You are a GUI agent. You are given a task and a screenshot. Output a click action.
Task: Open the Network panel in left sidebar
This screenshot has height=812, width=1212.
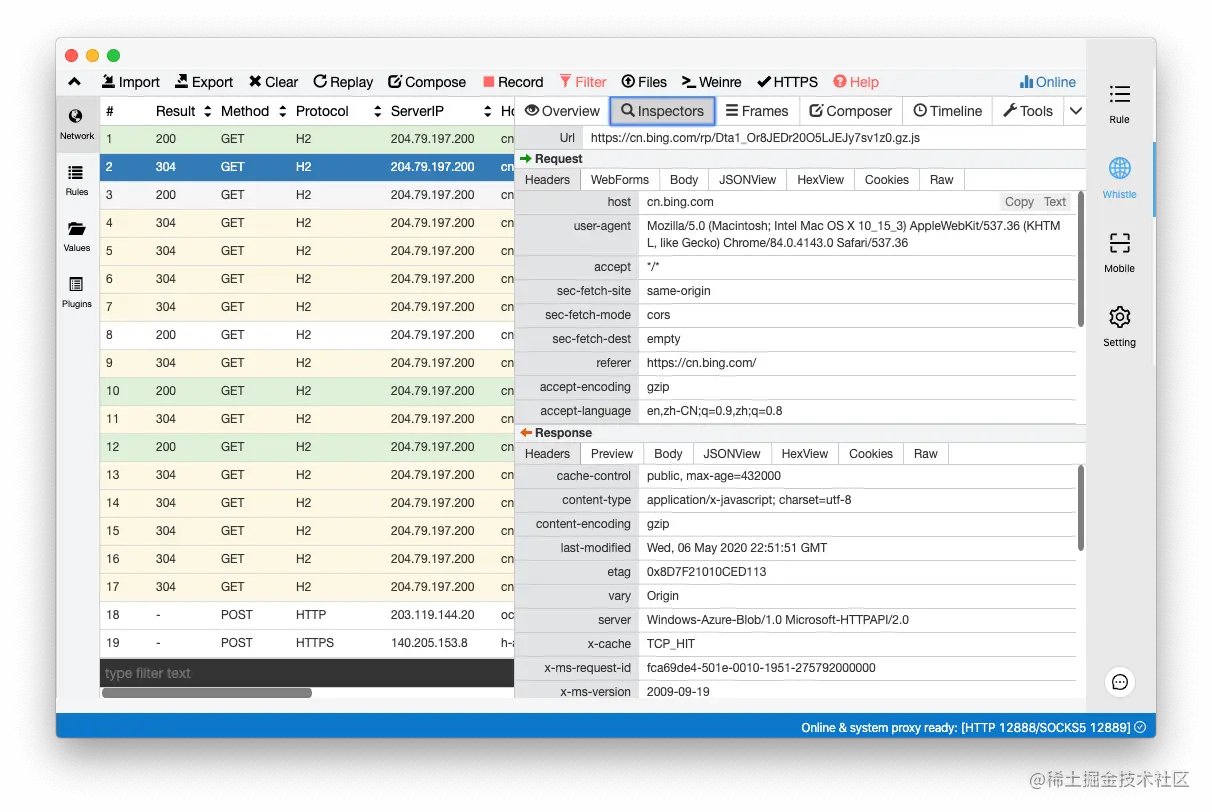[x=77, y=123]
